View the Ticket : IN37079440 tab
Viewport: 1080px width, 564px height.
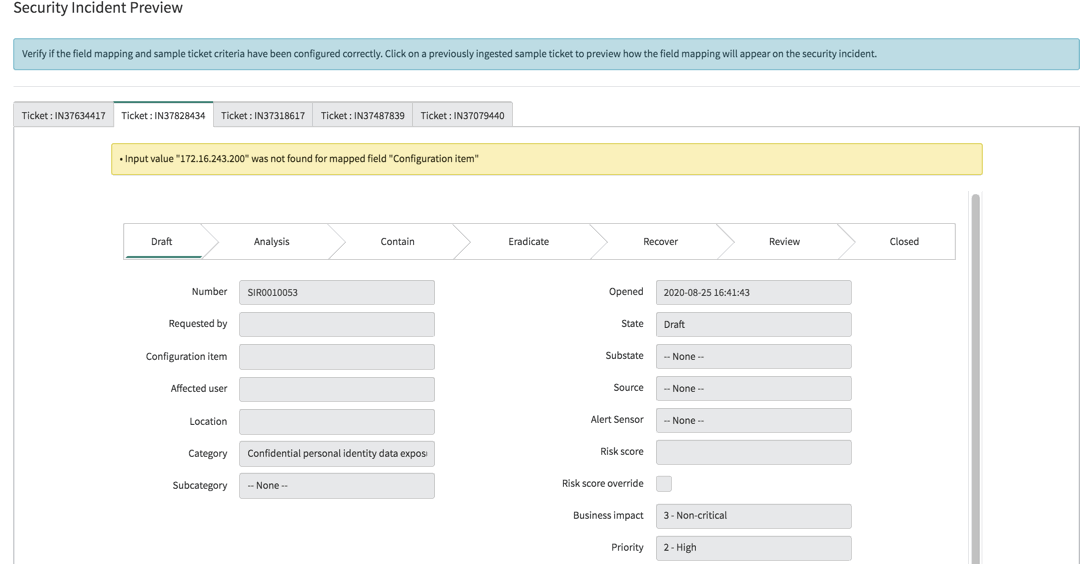click(462, 115)
